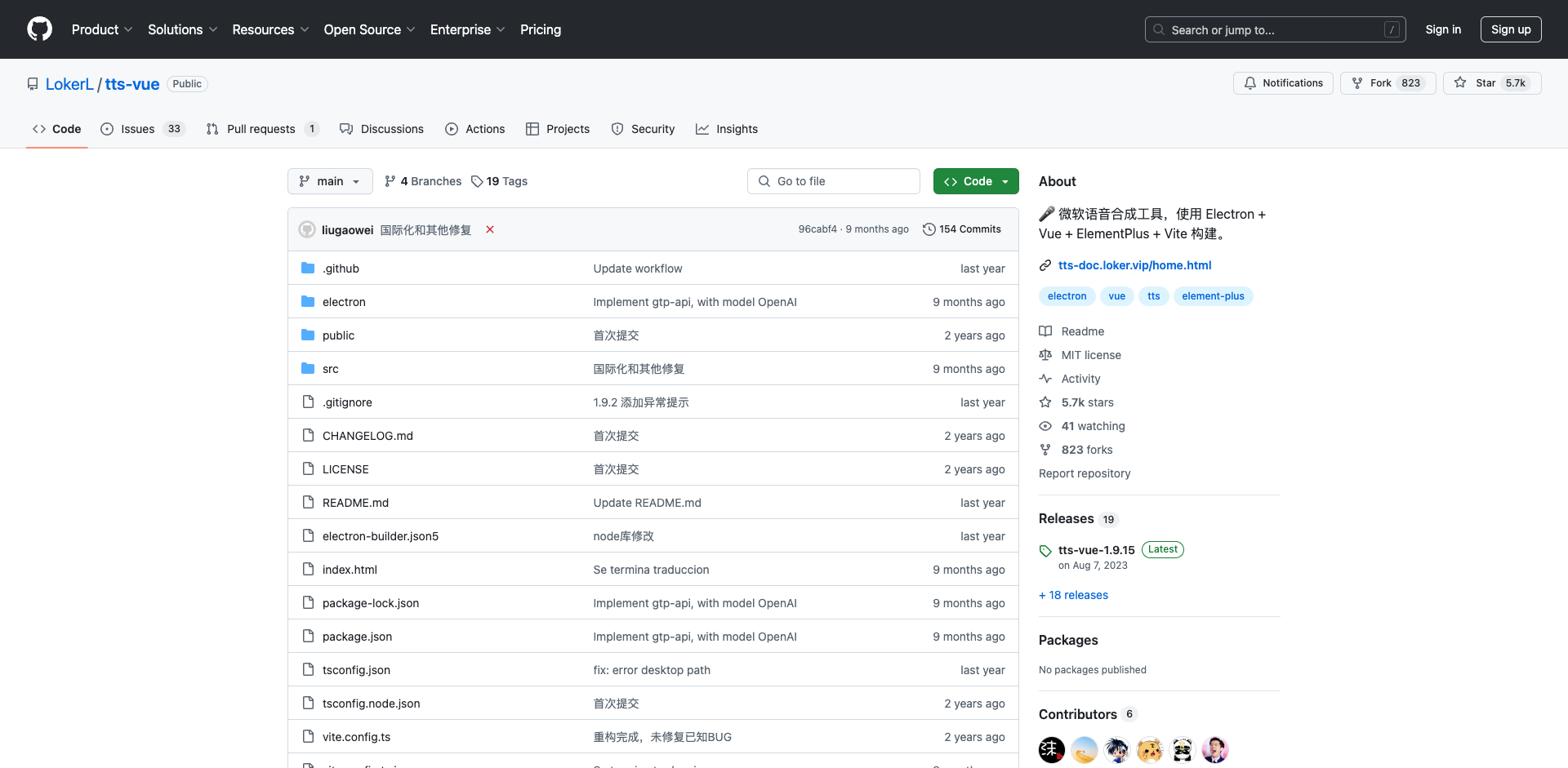The width and height of the screenshot is (1568, 768).
Task: Fork the repository via Fork button
Action: (1388, 83)
